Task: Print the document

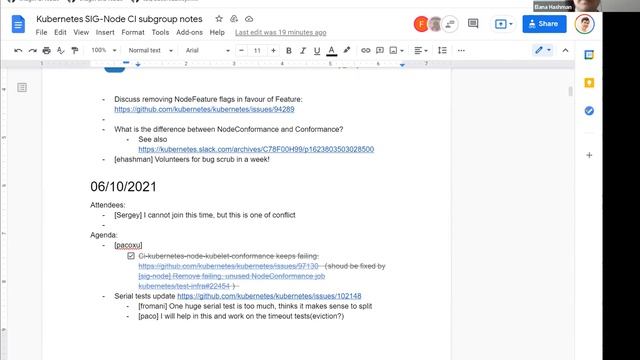Action: click(x=47, y=51)
